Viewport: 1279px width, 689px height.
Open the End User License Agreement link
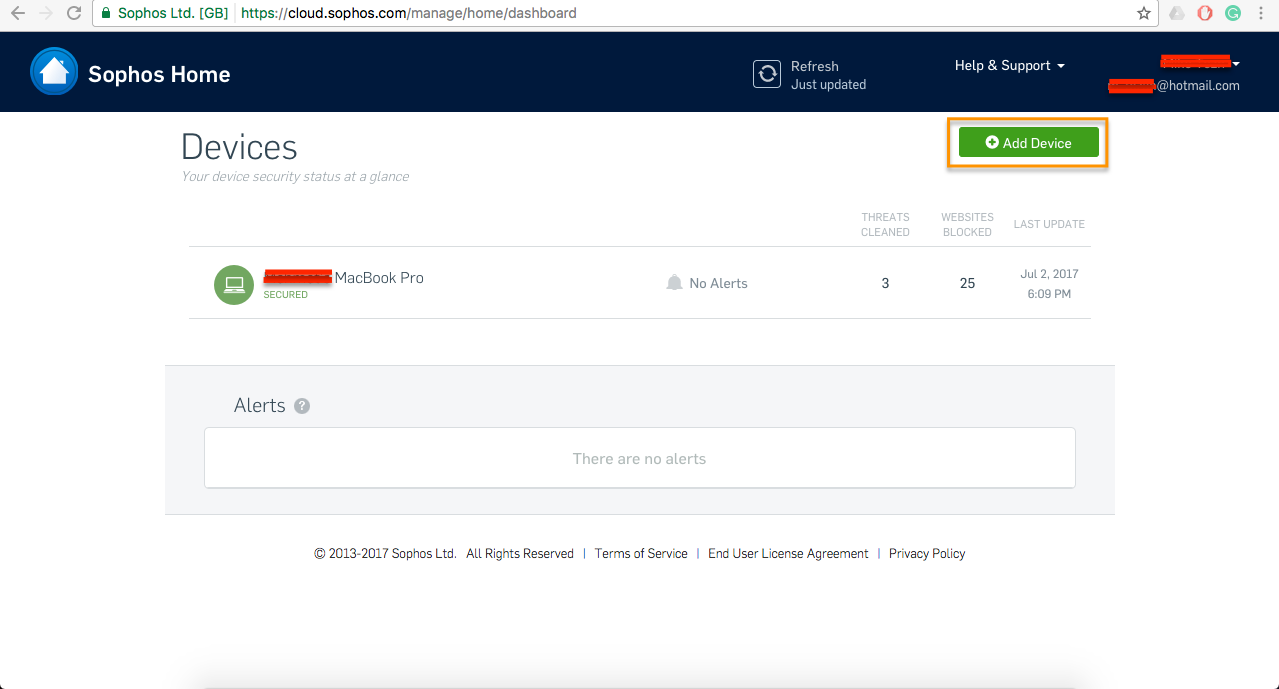pyautogui.click(x=788, y=554)
